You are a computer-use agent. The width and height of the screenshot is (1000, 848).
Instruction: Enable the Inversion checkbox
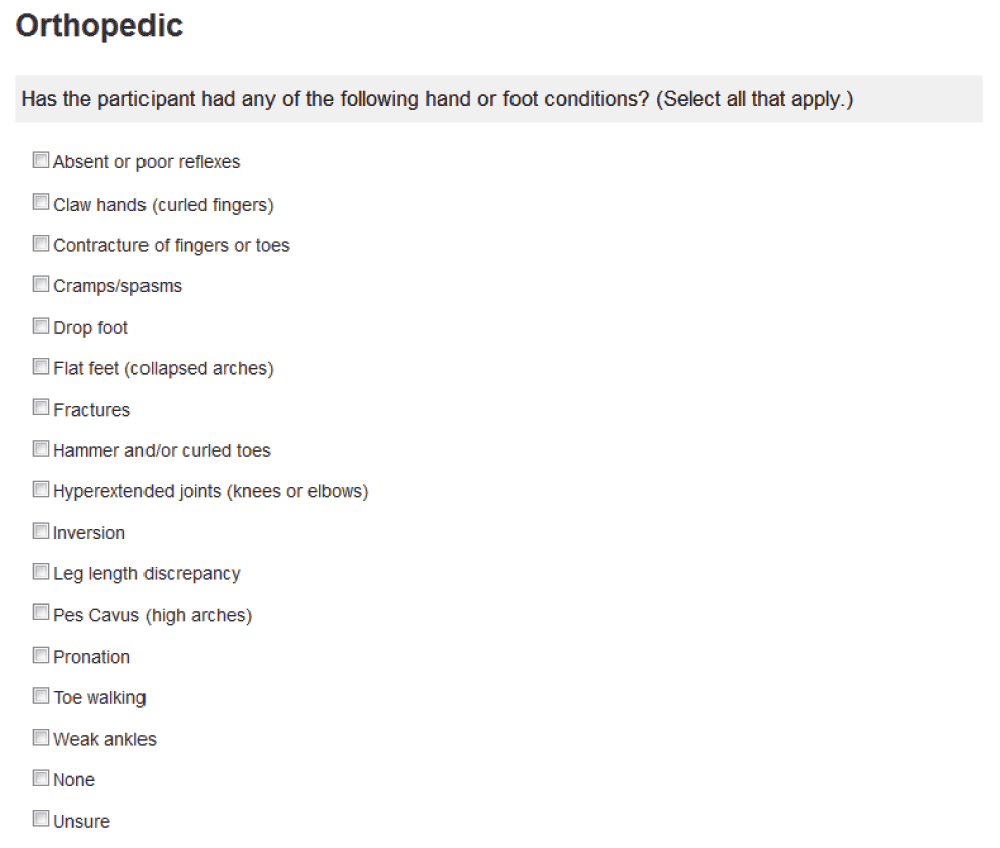(x=41, y=530)
